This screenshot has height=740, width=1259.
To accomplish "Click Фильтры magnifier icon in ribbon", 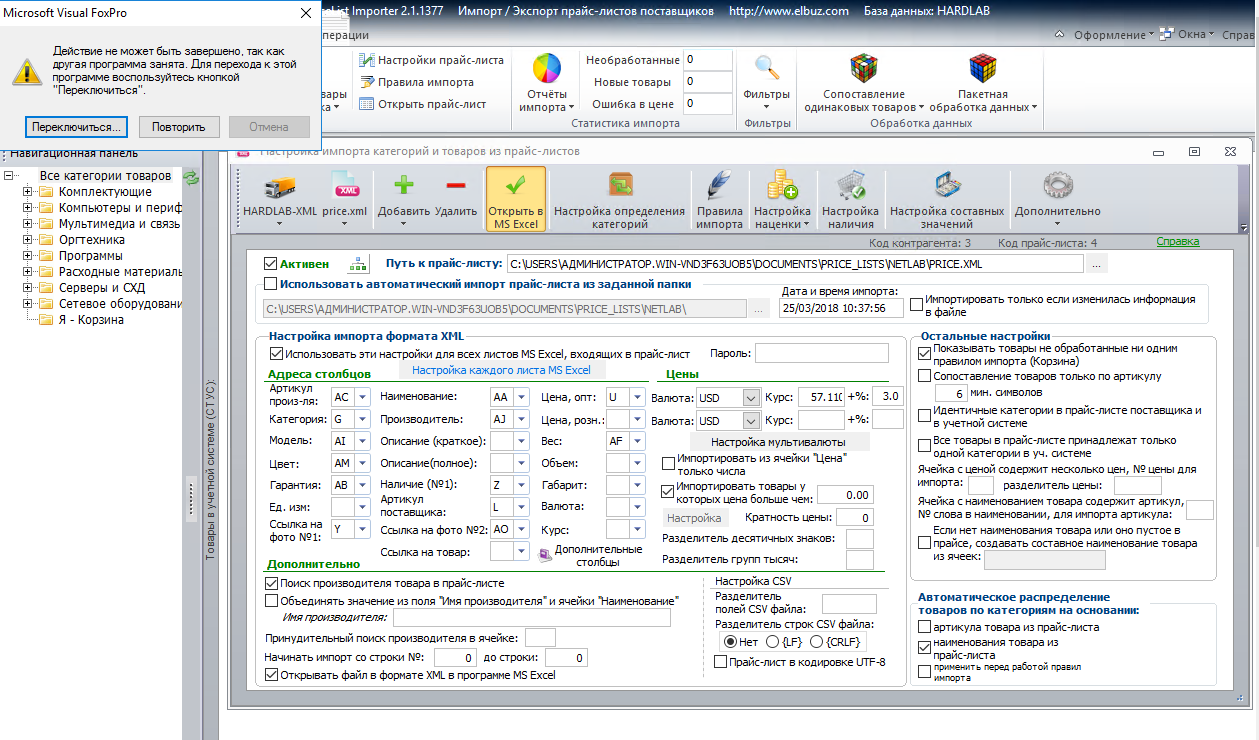I will tap(767, 69).
